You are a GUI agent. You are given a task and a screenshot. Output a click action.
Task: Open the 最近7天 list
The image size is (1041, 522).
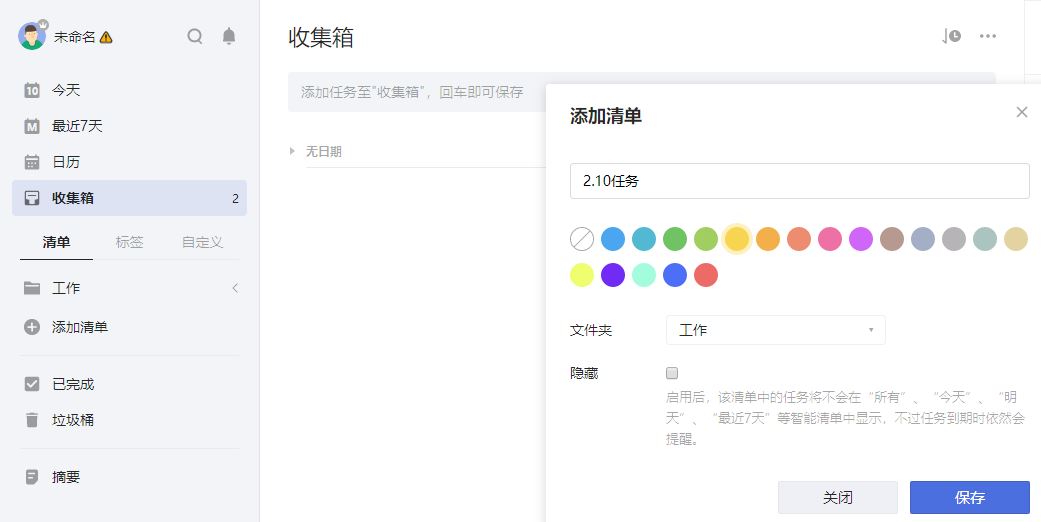coord(129,126)
